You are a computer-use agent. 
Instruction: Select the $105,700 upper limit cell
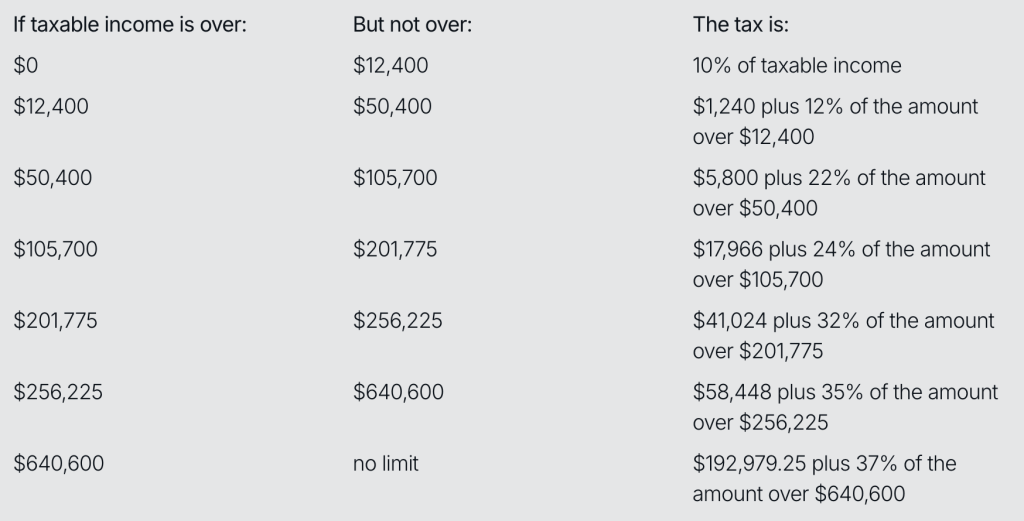394,178
